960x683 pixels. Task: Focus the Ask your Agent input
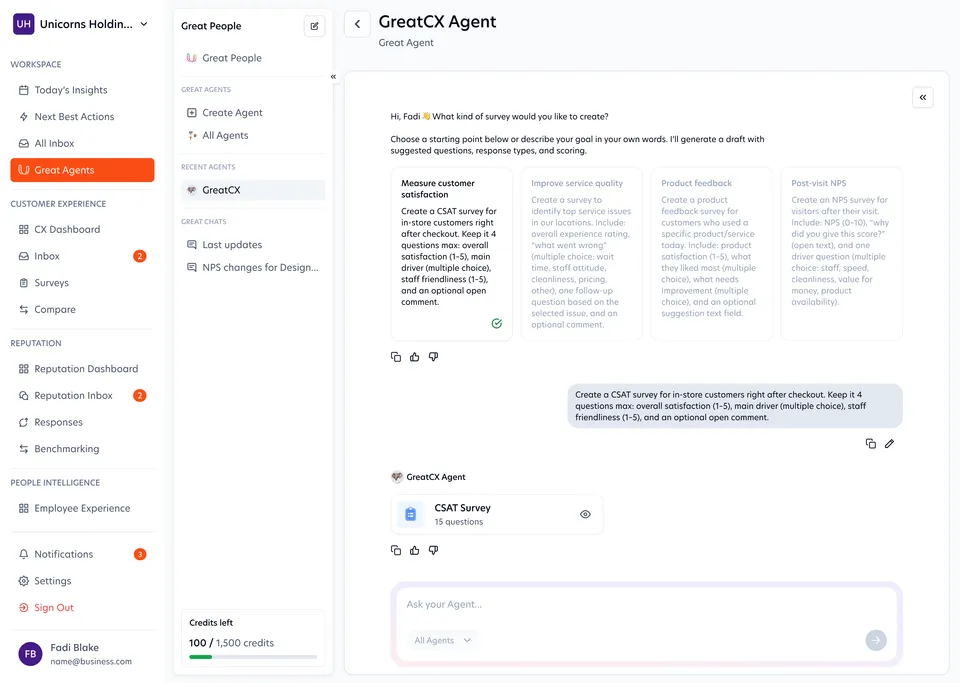(646, 605)
